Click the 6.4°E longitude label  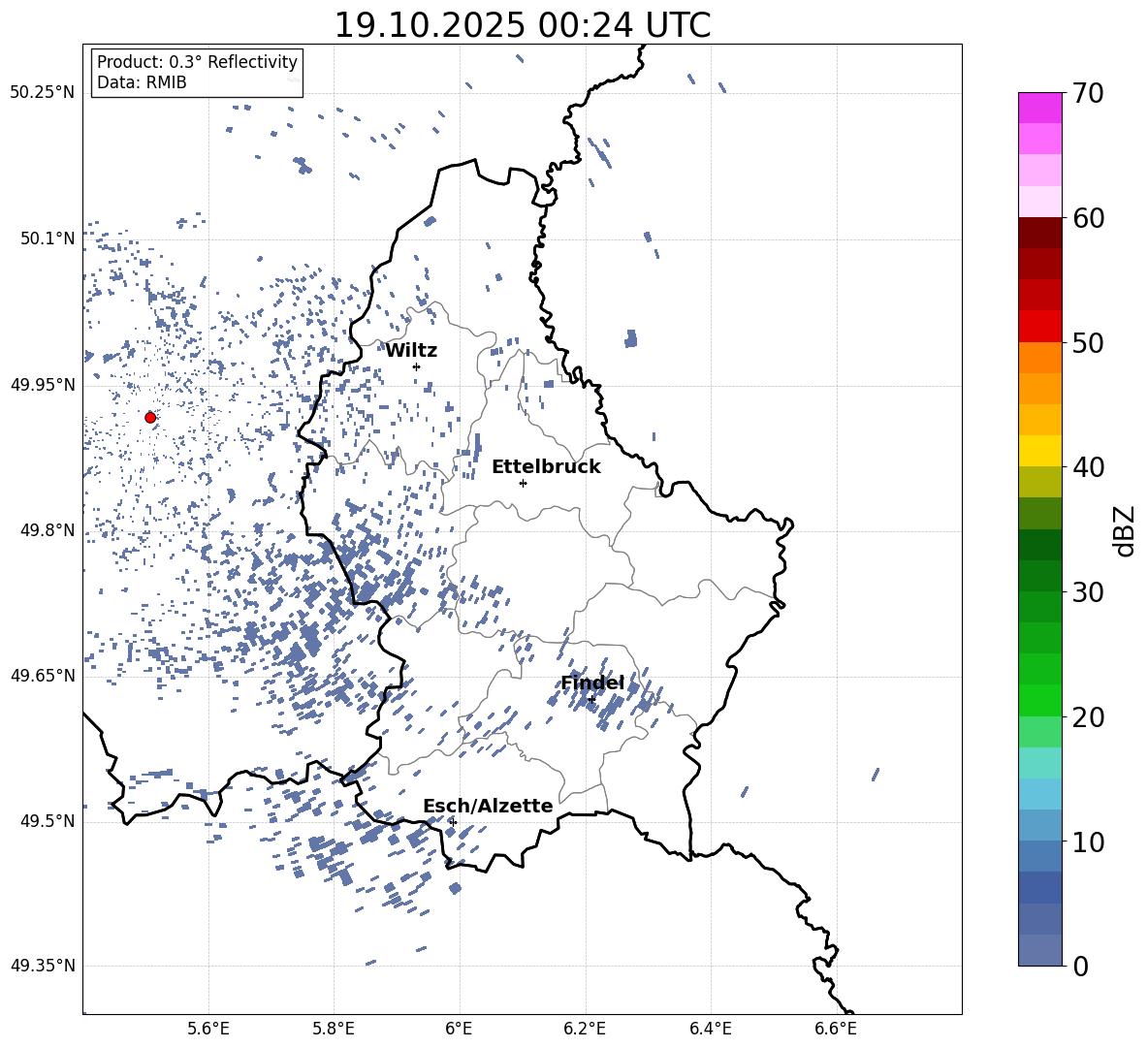tap(710, 1029)
